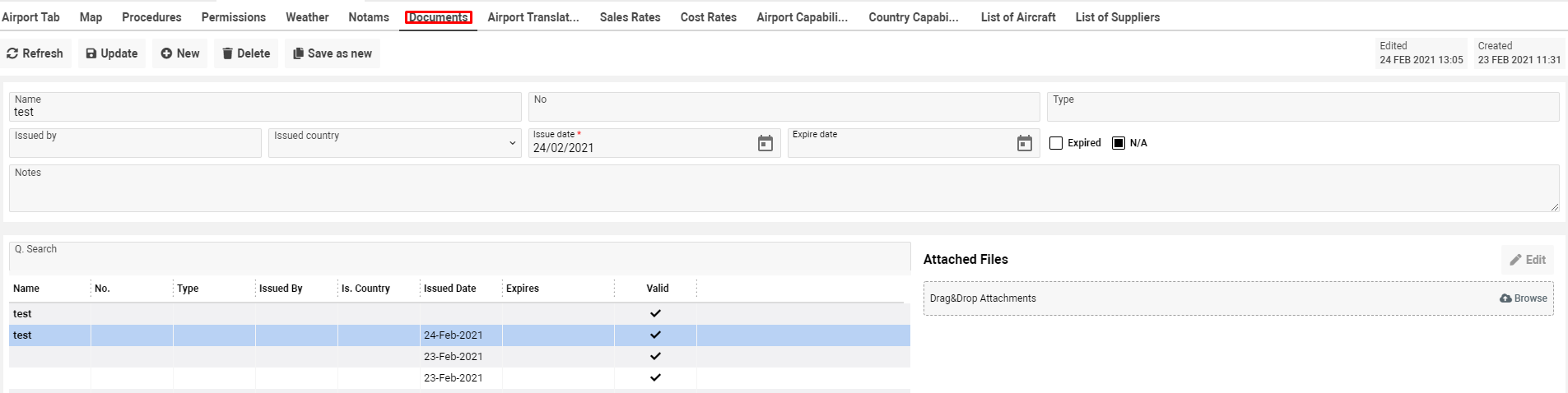1568x393 pixels.
Task: Tick the Expired checkbox
Action: click(x=1056, y=143)
